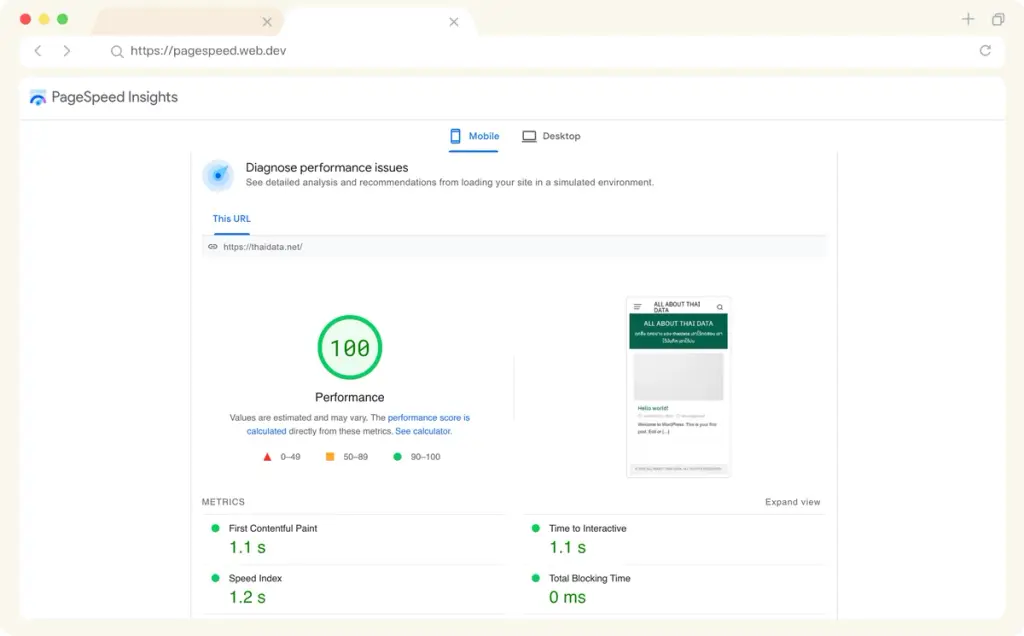Click the https://thaidata.net/ URL text
1024x636 pixels.
(x=263, y=247)
